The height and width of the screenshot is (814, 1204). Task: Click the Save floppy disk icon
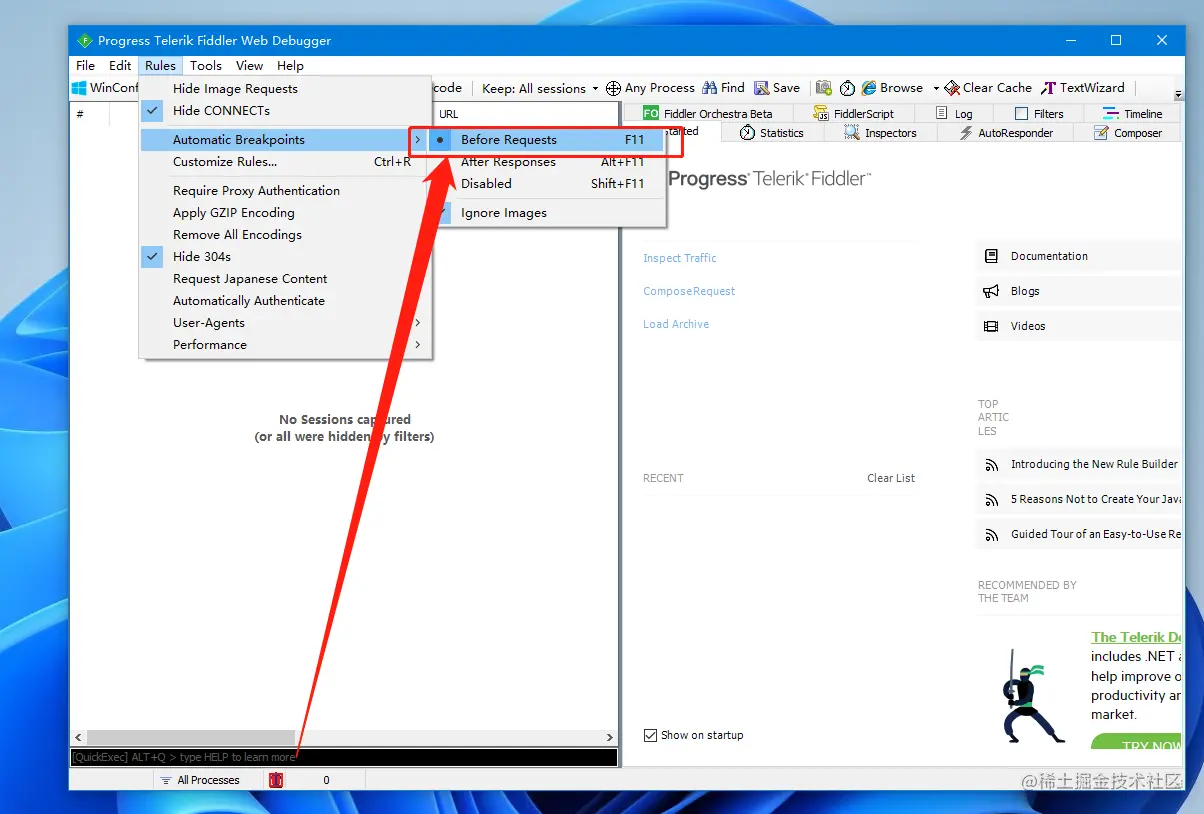pyautogui.click(x=761, y=88)
